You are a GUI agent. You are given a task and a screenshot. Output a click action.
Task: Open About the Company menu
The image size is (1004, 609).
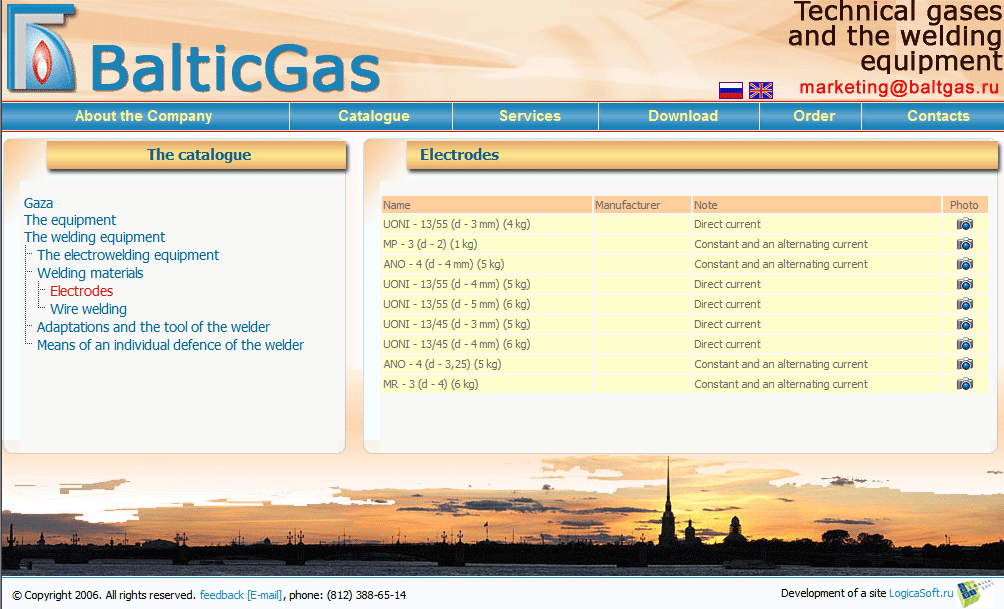click(x=143, y=116)
